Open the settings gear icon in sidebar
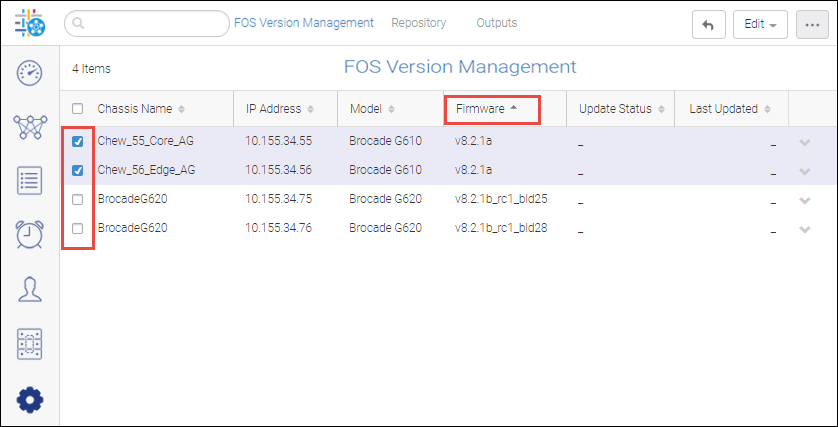The image size is (838, 427). (30, 399)
